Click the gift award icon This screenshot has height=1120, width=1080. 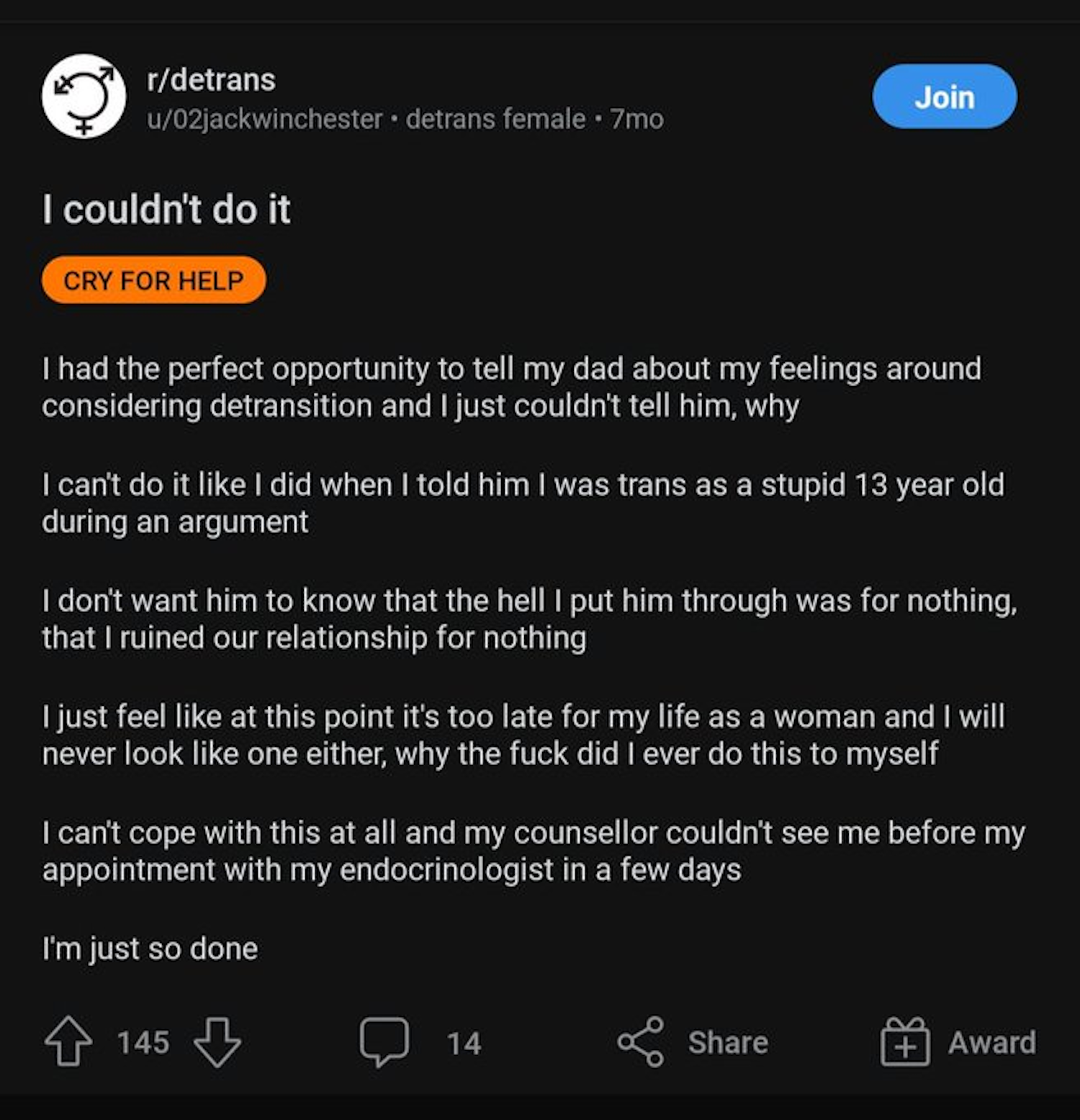pos(905,1041)
